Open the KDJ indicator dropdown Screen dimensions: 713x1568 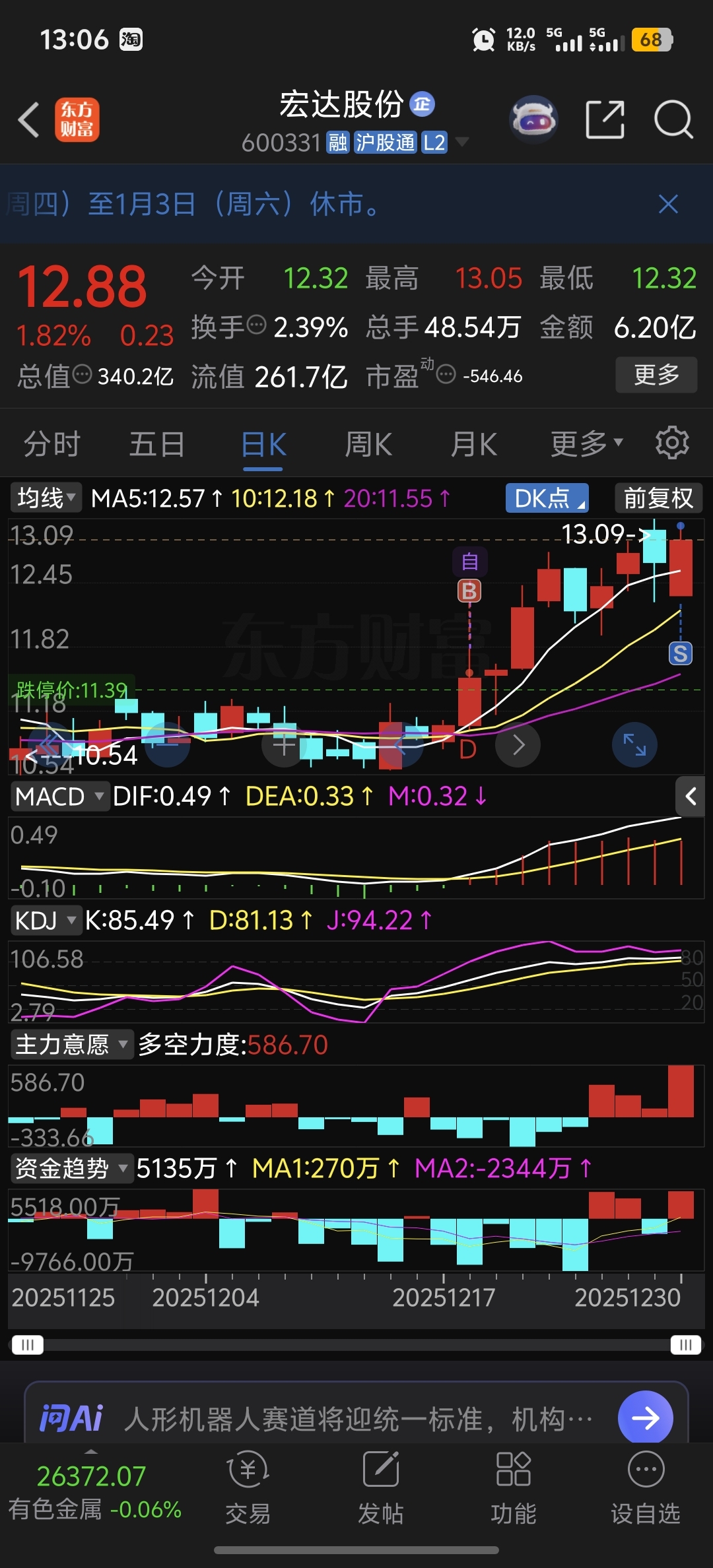click(x=46, y=920)
